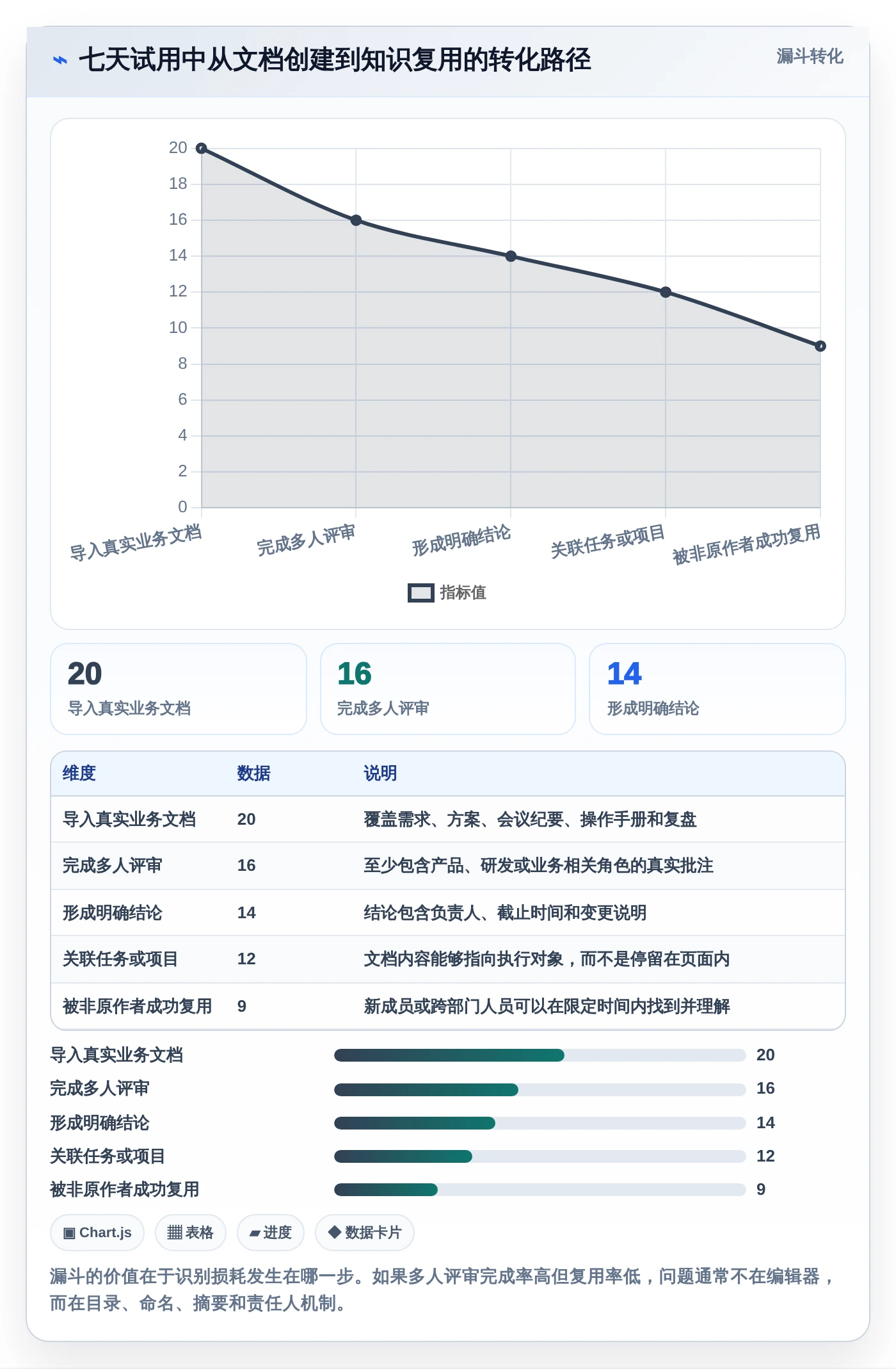Click the 指标值 legend label
This screenshot has height=1369, width=896.
[463, 593]
